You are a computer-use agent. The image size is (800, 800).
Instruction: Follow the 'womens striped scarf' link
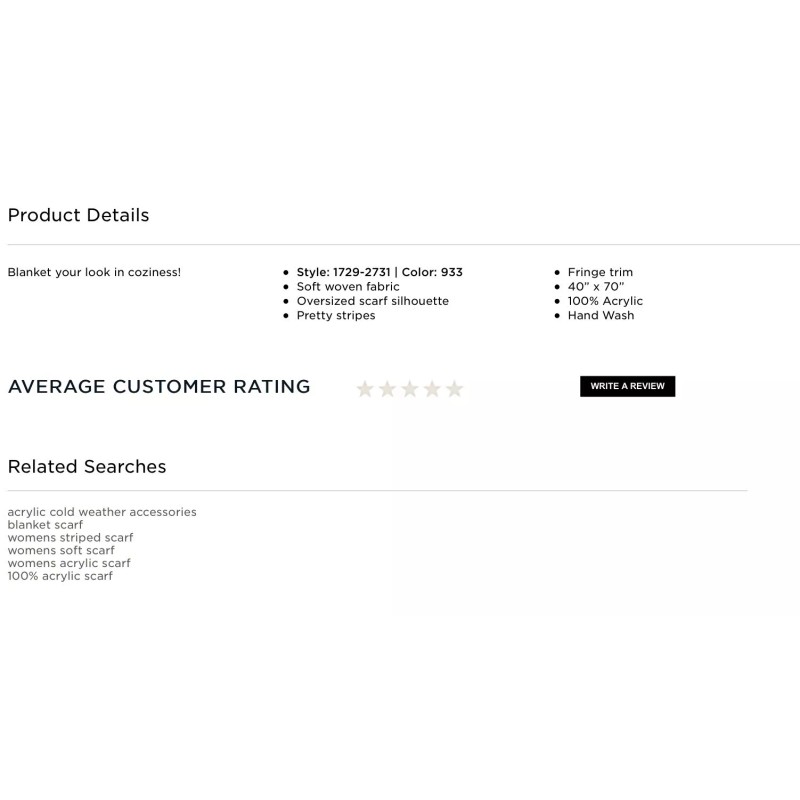(70, 538)
